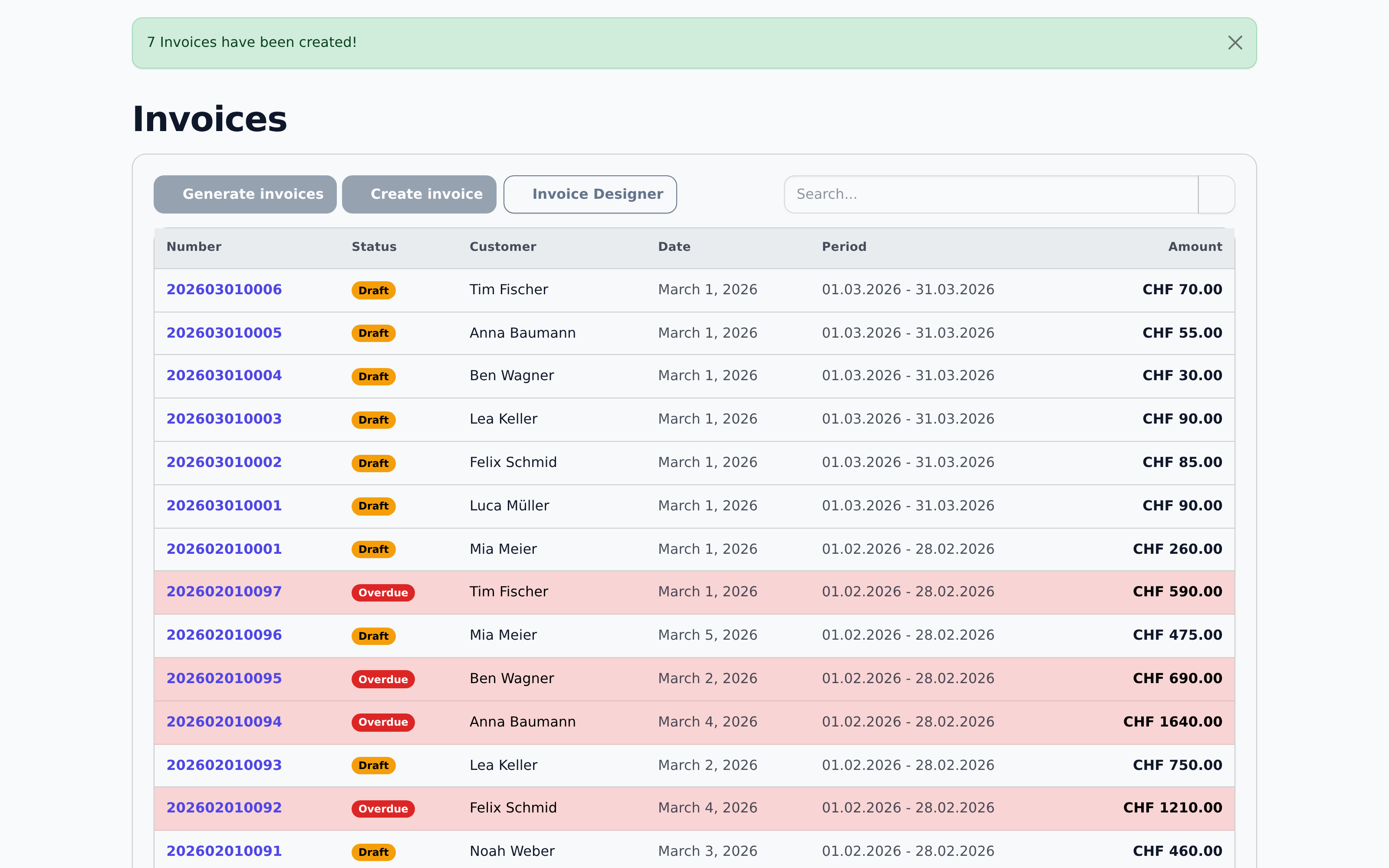
Task: Open invoice 202602010097
Action: [x=224, y=591]
